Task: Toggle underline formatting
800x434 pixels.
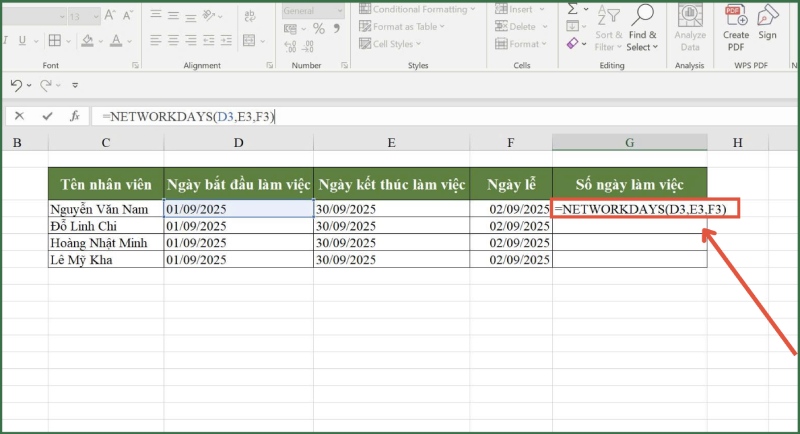Action: click(x=20, y=41)
